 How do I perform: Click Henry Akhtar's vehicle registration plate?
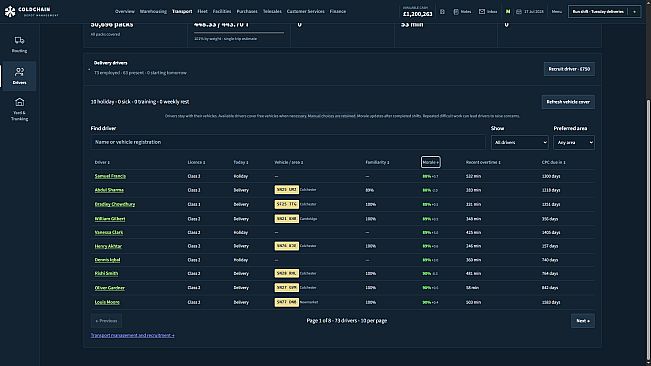[286, 246]
